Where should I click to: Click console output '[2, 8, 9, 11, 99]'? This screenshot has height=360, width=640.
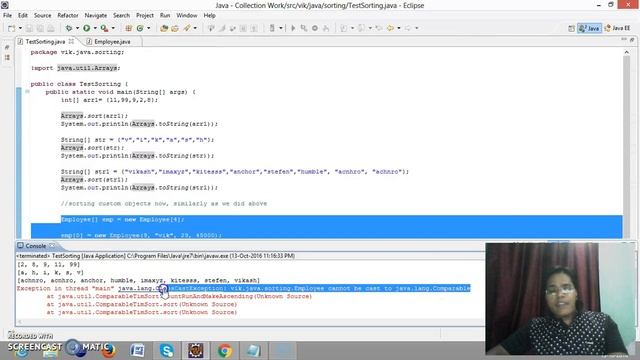tap(49, 264)
